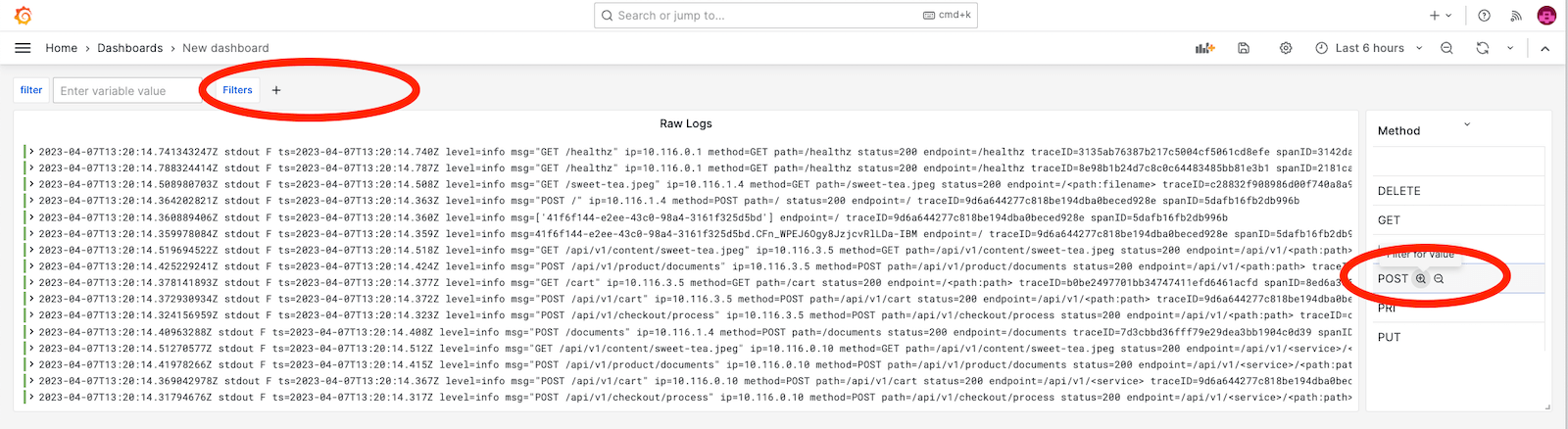Click the Grafana logo home icon
The height and width of the screenshot is (429, 1568).
coord(24,16)
